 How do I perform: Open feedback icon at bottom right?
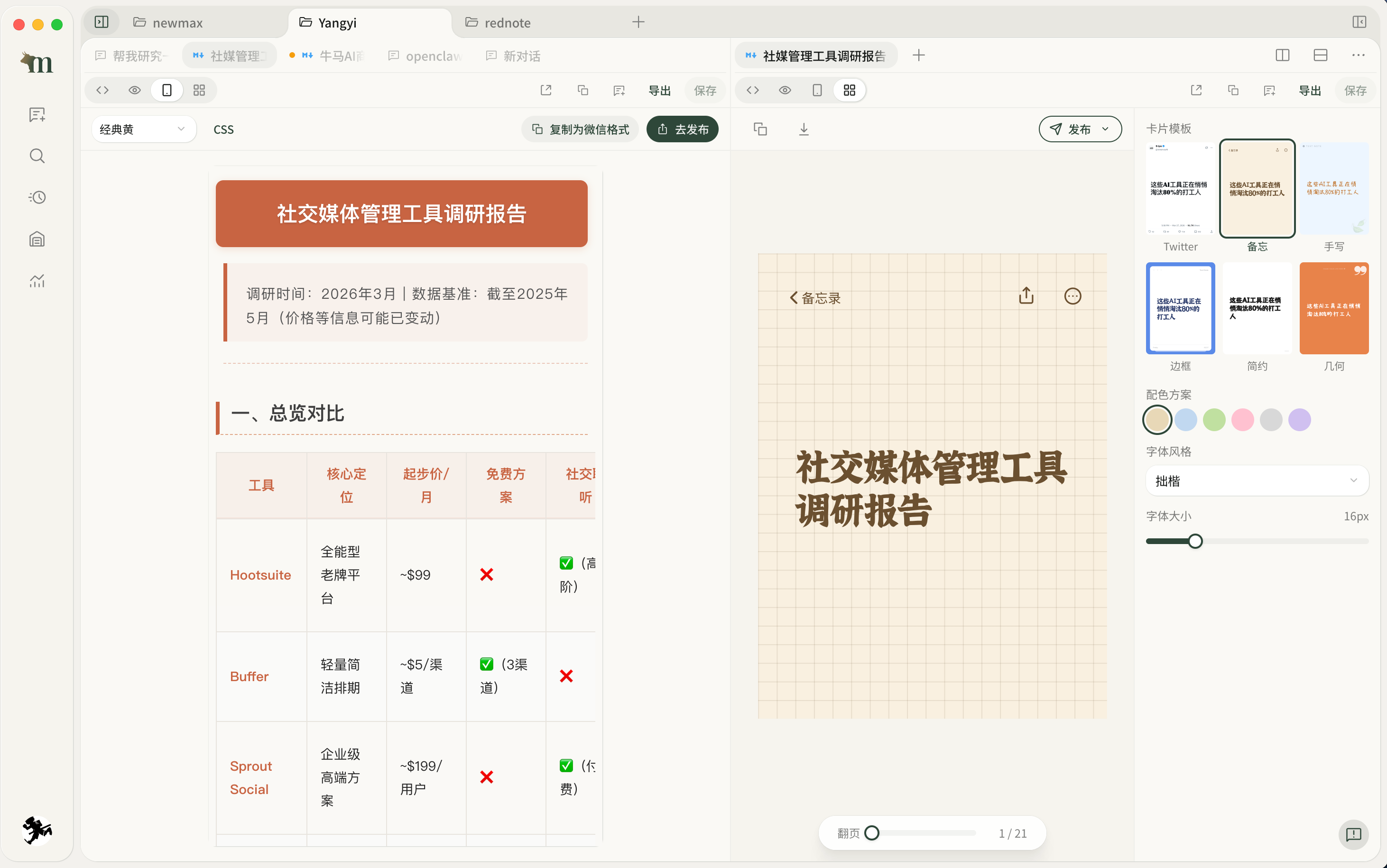point(1353,834)
